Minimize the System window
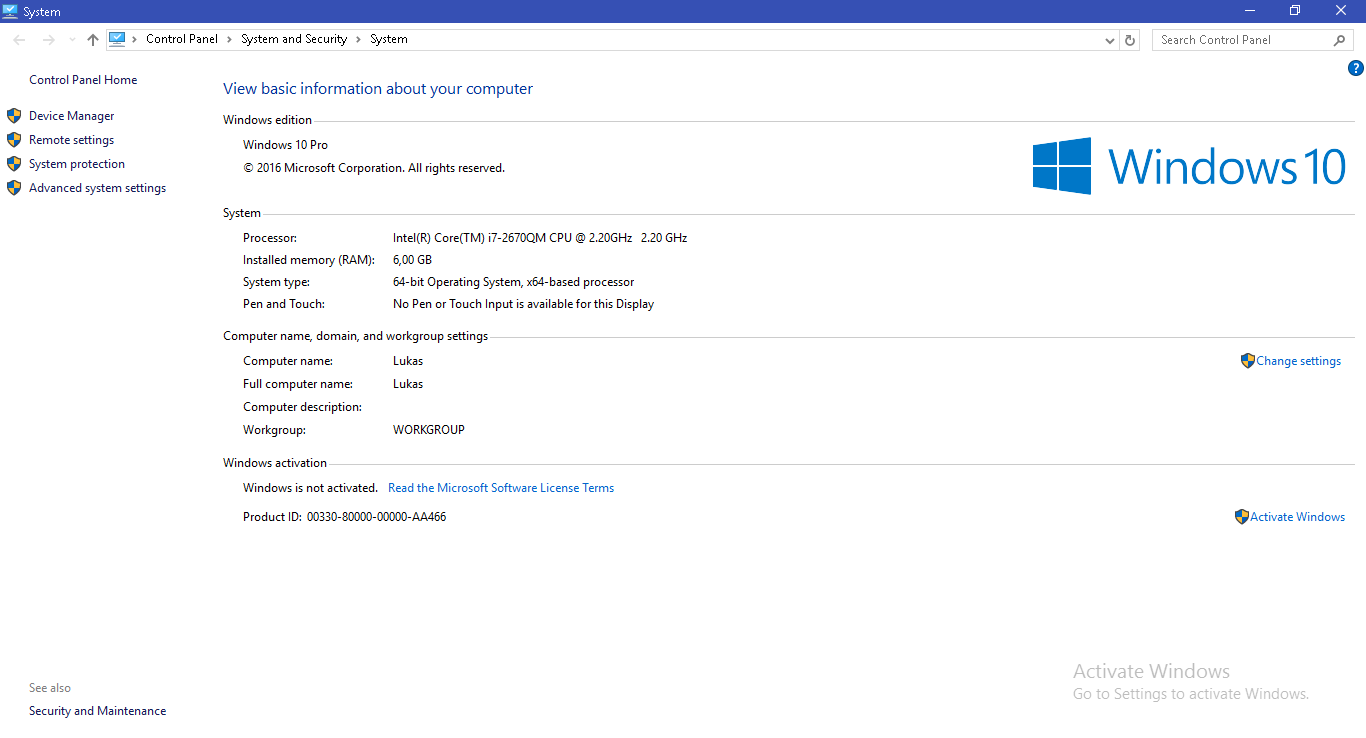The image size is (1366, 738). (1250, 11)
